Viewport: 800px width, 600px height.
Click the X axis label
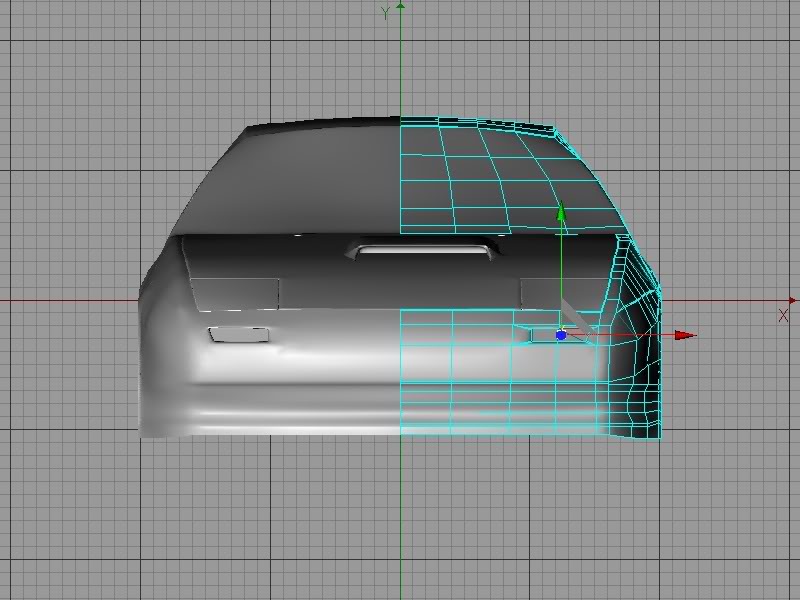point(783,315)
